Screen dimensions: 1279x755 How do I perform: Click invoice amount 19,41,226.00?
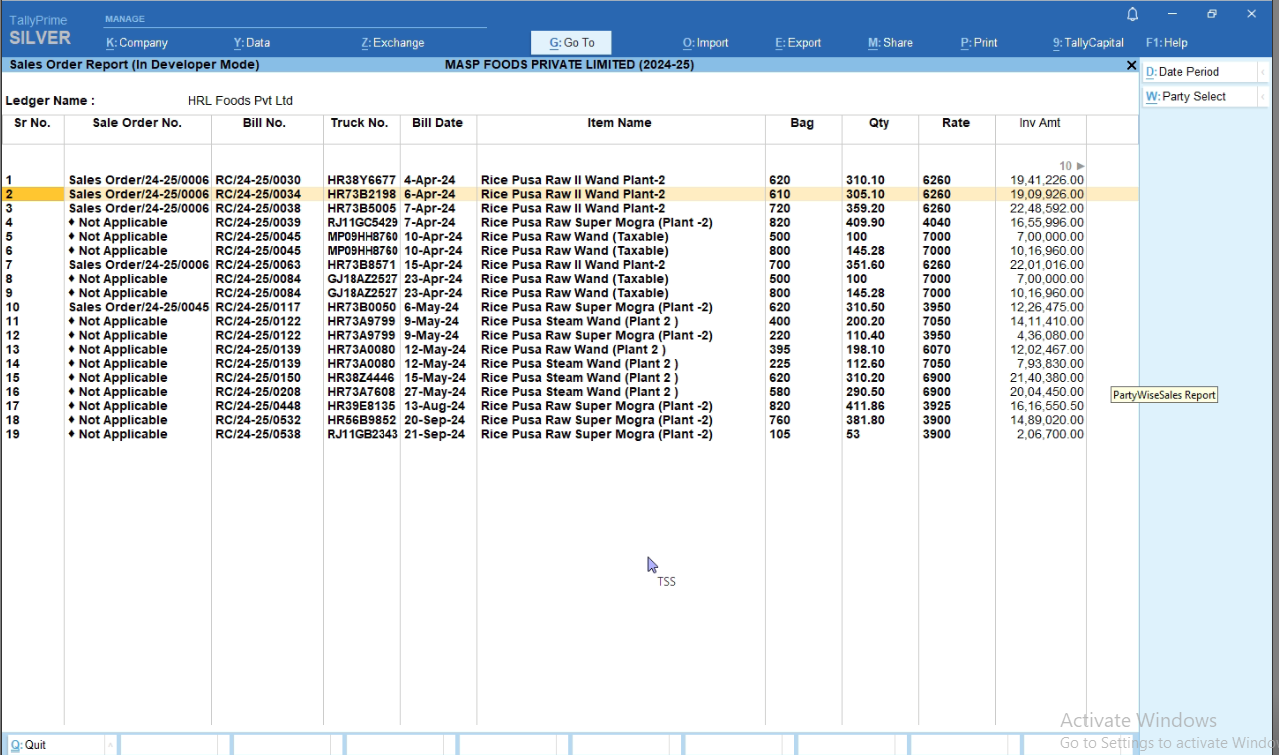tap(1047, 180)
